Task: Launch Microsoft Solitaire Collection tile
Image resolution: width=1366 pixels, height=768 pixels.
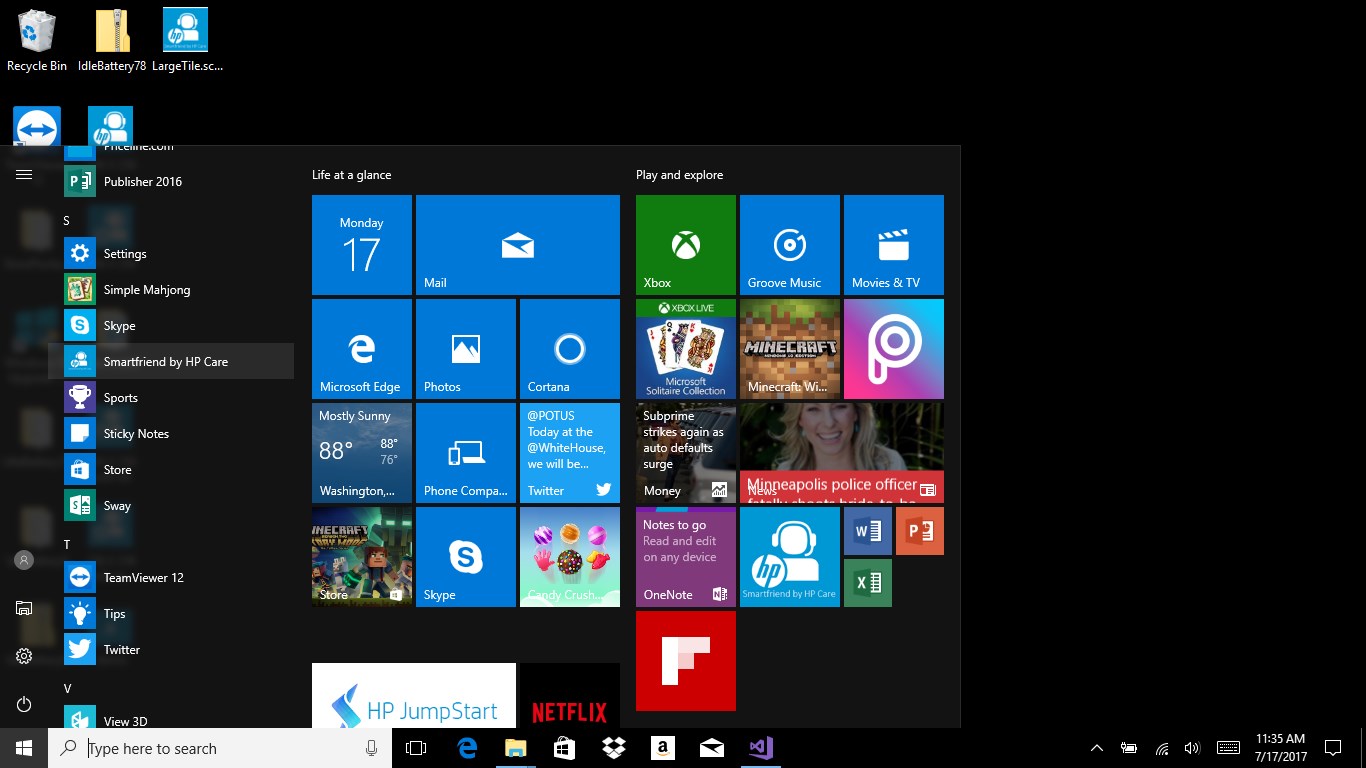Action: pyautogui.click(x=686, y=349)
